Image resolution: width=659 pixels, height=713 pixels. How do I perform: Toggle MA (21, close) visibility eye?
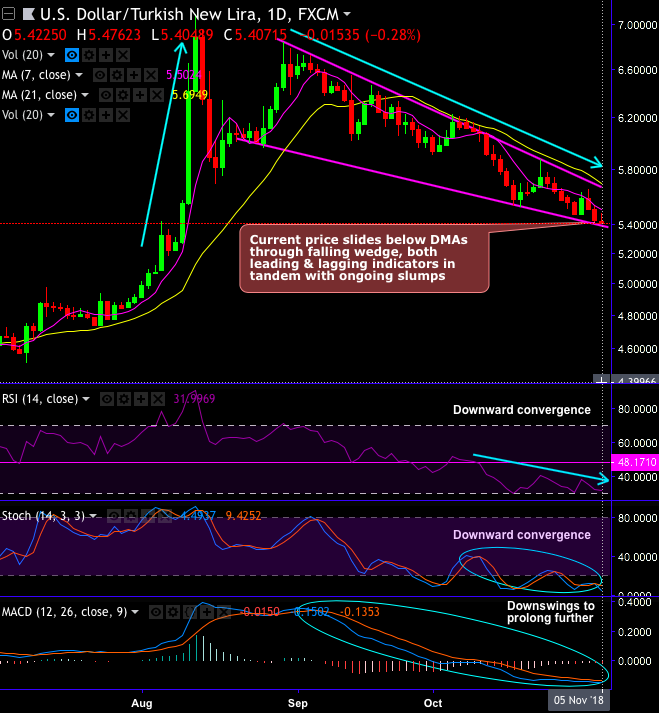click(106, 95)
